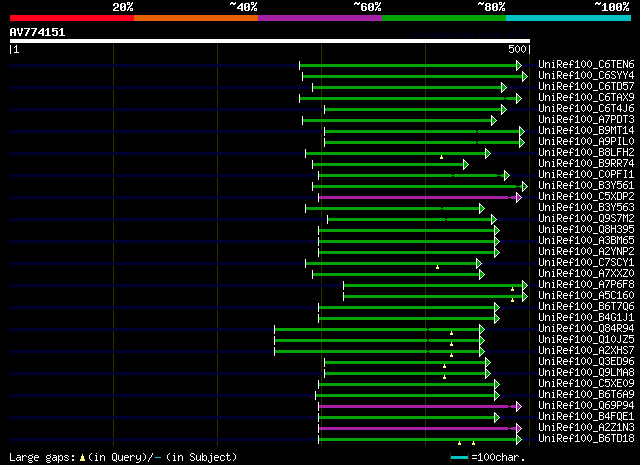The height and width of the screenshot is (465, 640).
Task: Open the UniRef100_C0PFI1 label
Action: (586, 175)
